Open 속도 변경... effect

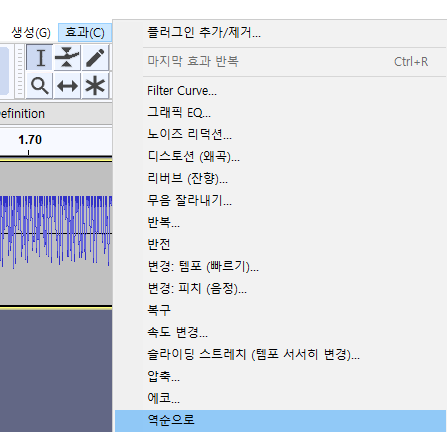280,332
